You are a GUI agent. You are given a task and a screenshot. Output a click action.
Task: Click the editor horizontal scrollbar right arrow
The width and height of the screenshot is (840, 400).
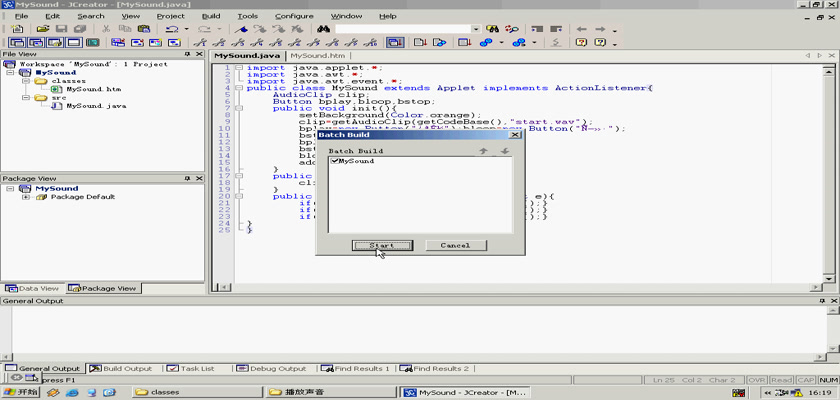coord(815,288)
